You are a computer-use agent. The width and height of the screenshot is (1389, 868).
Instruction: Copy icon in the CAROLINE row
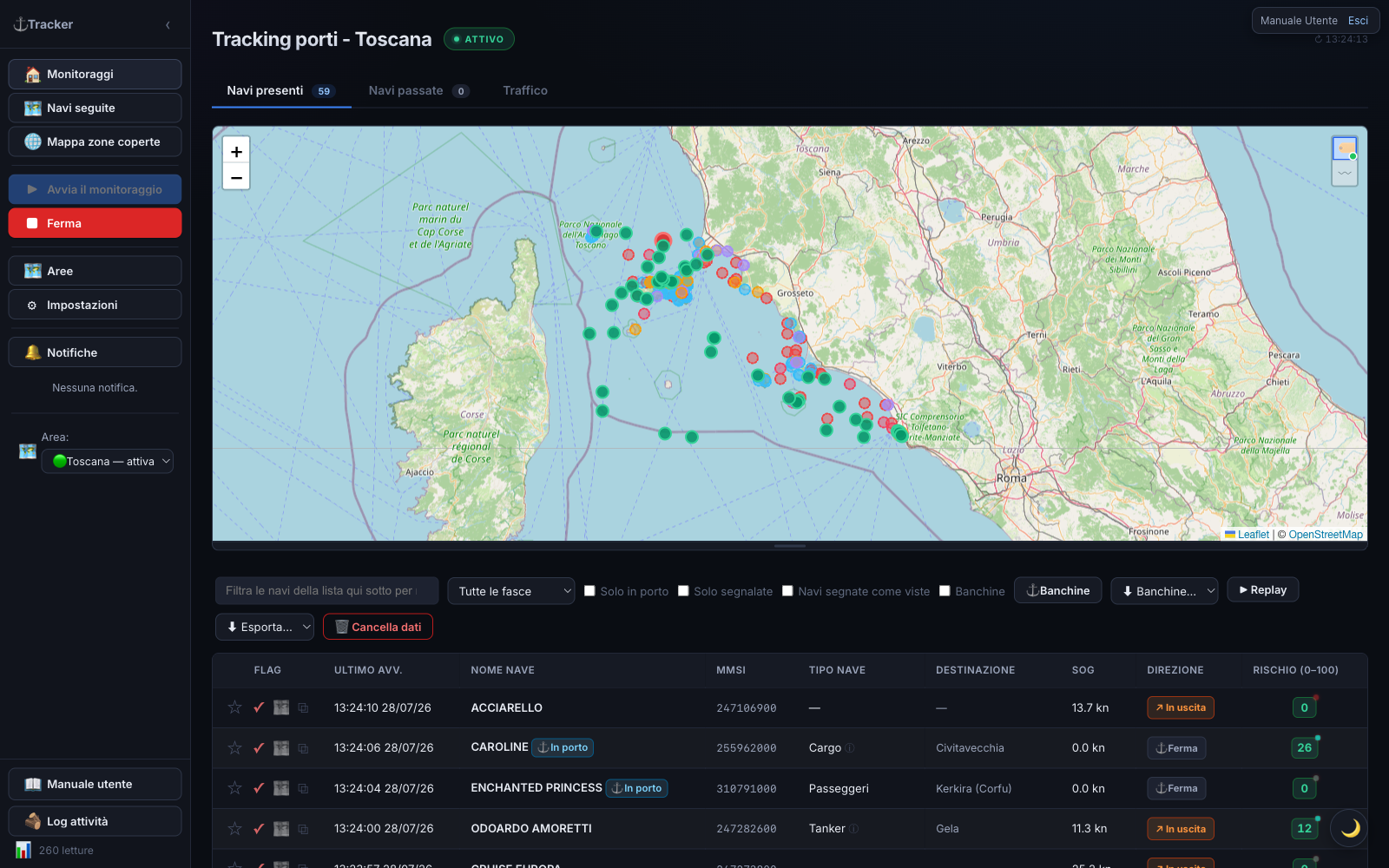point(303,748)
